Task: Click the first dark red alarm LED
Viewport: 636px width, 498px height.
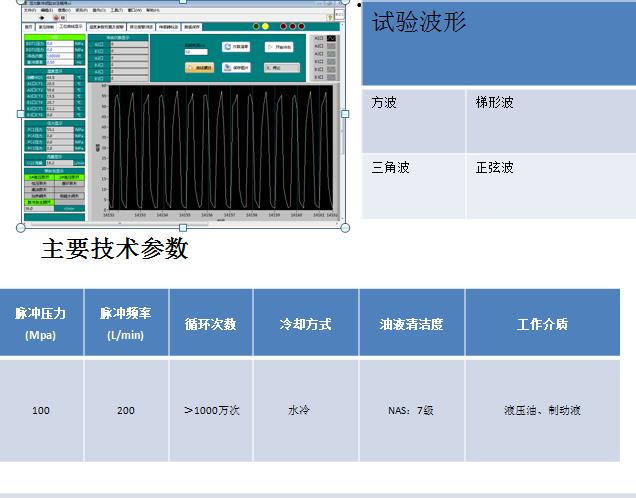Action: click(x=283, y=26)
